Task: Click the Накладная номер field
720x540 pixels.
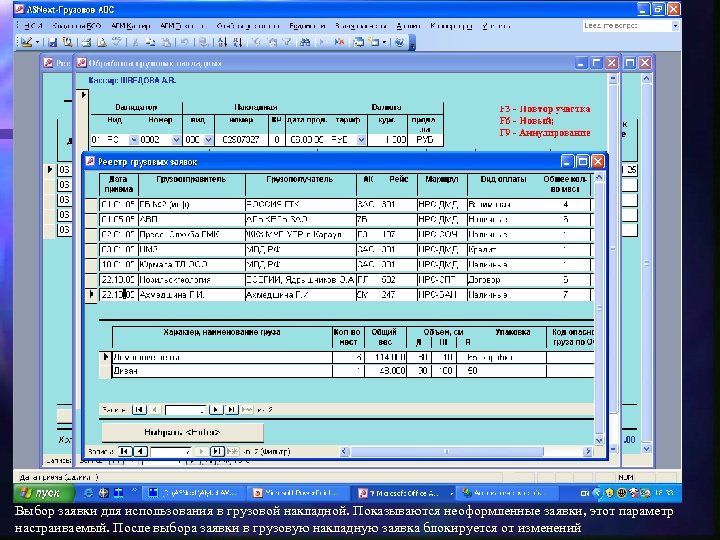Action: coord(242,140)
